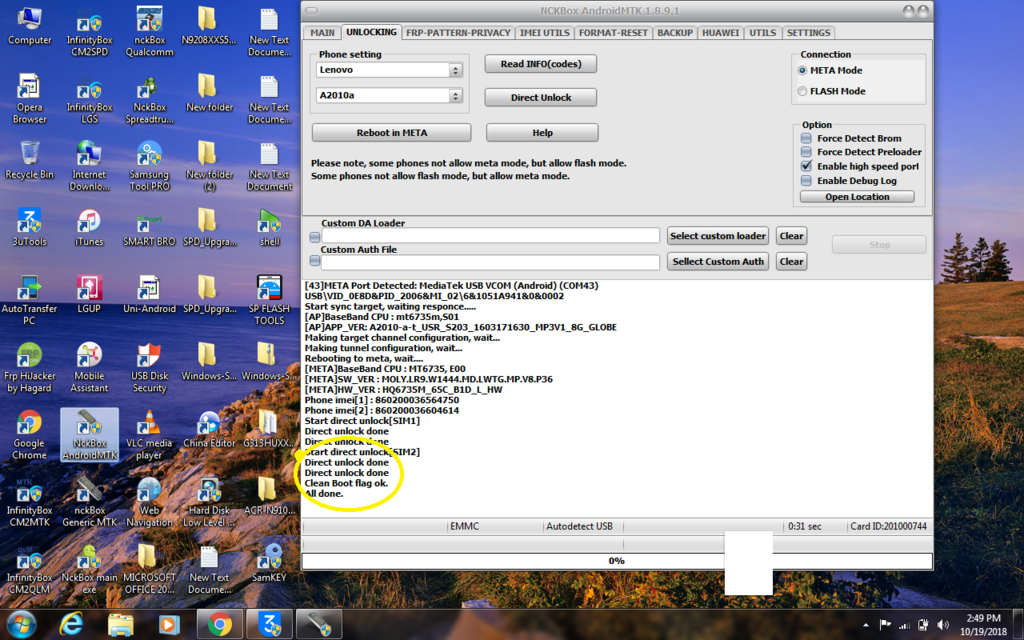Open the Frp HiJacker by Hagard icon
Screen dimensions: 1024x640
coord(29,357)
